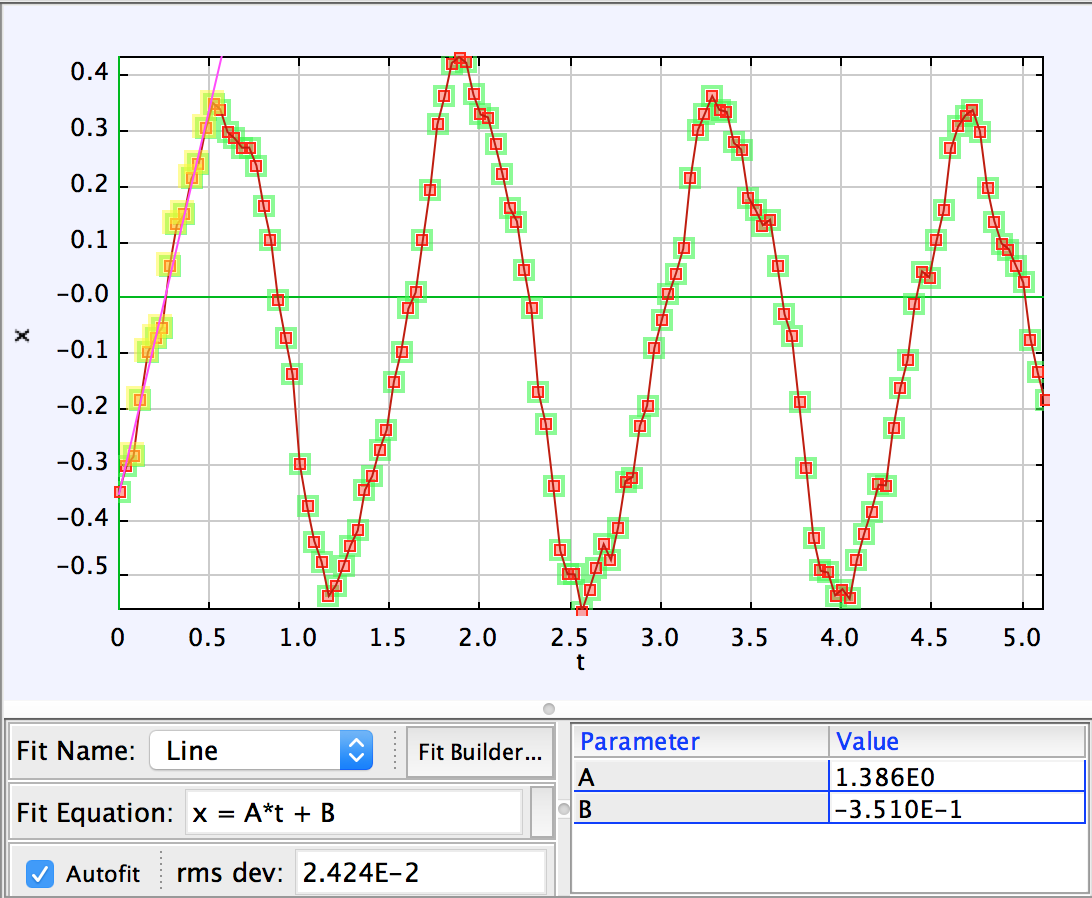This screenshot has width=1092, height=898.
Task: Select the B parameter name cell
Action: pos(700,809)
